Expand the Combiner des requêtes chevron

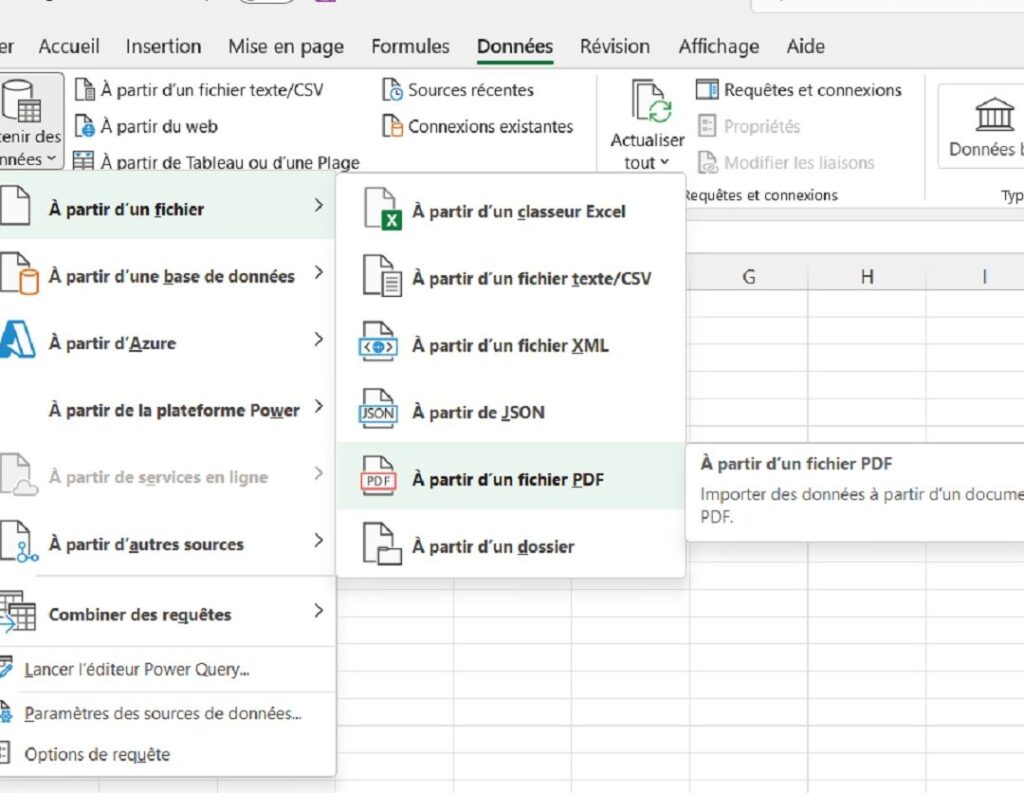(x=318, y=611)
